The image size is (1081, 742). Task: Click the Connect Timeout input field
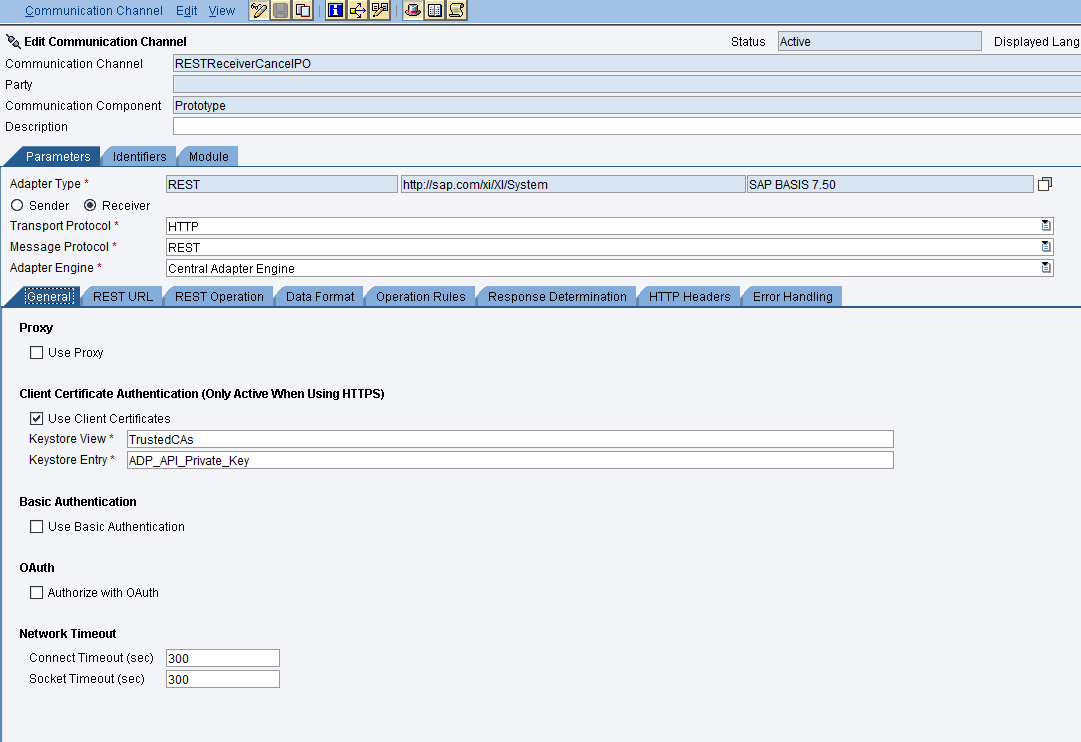click(x=222, y=657)
